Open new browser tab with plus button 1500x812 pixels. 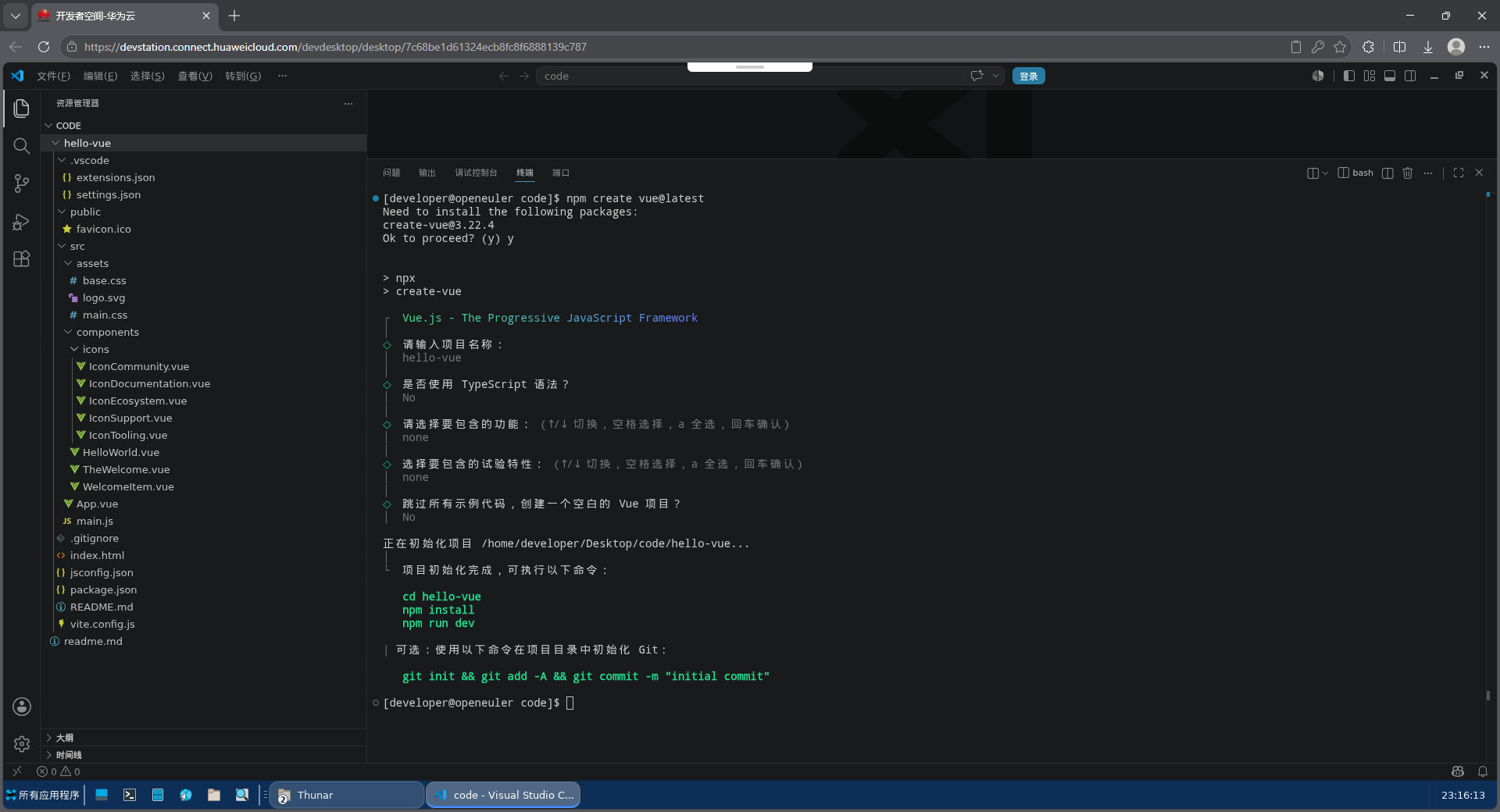(234, 16)
